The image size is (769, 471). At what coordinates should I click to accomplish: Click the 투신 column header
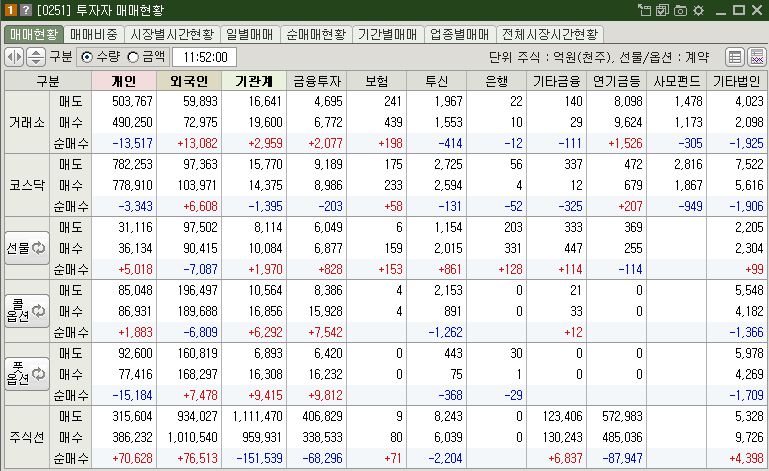(x=436, y=81)
